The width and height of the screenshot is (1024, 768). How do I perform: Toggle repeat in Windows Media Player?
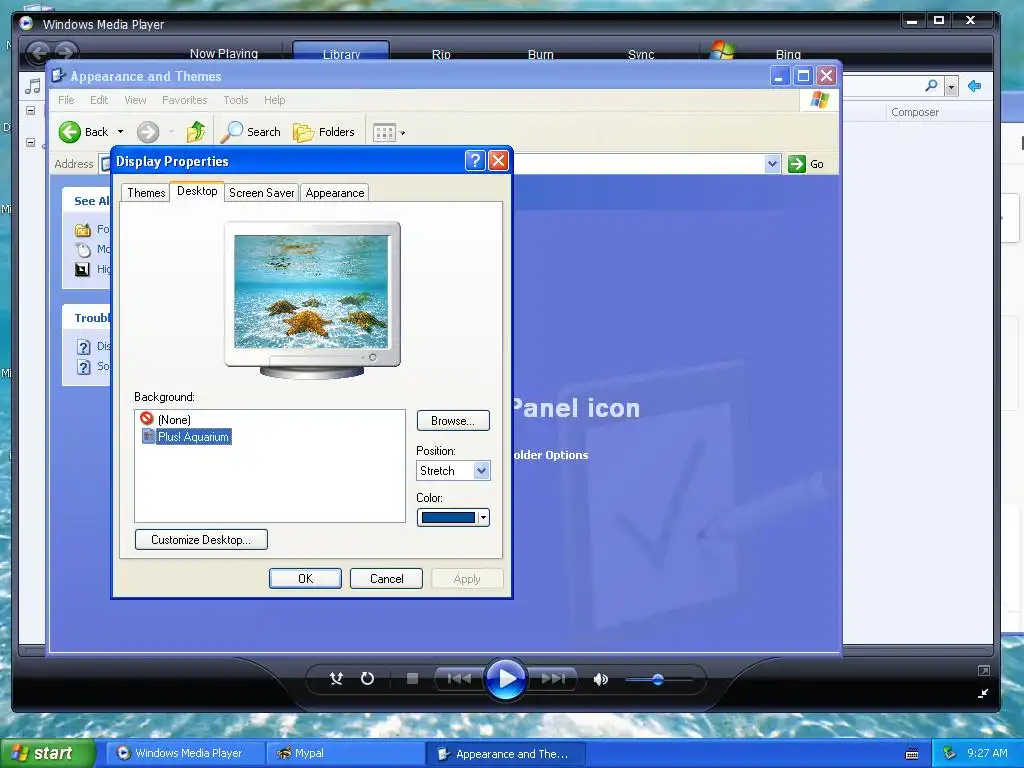[x=368, y=679]
